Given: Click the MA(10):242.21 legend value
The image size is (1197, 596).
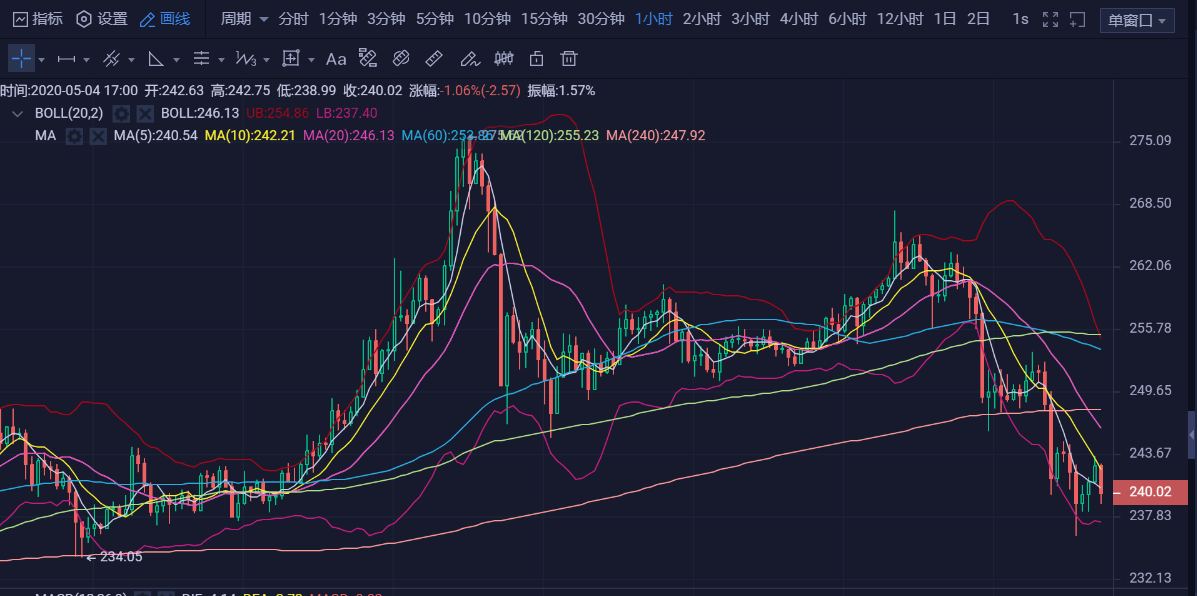Looking at the screenshot, I should [250, 136].
